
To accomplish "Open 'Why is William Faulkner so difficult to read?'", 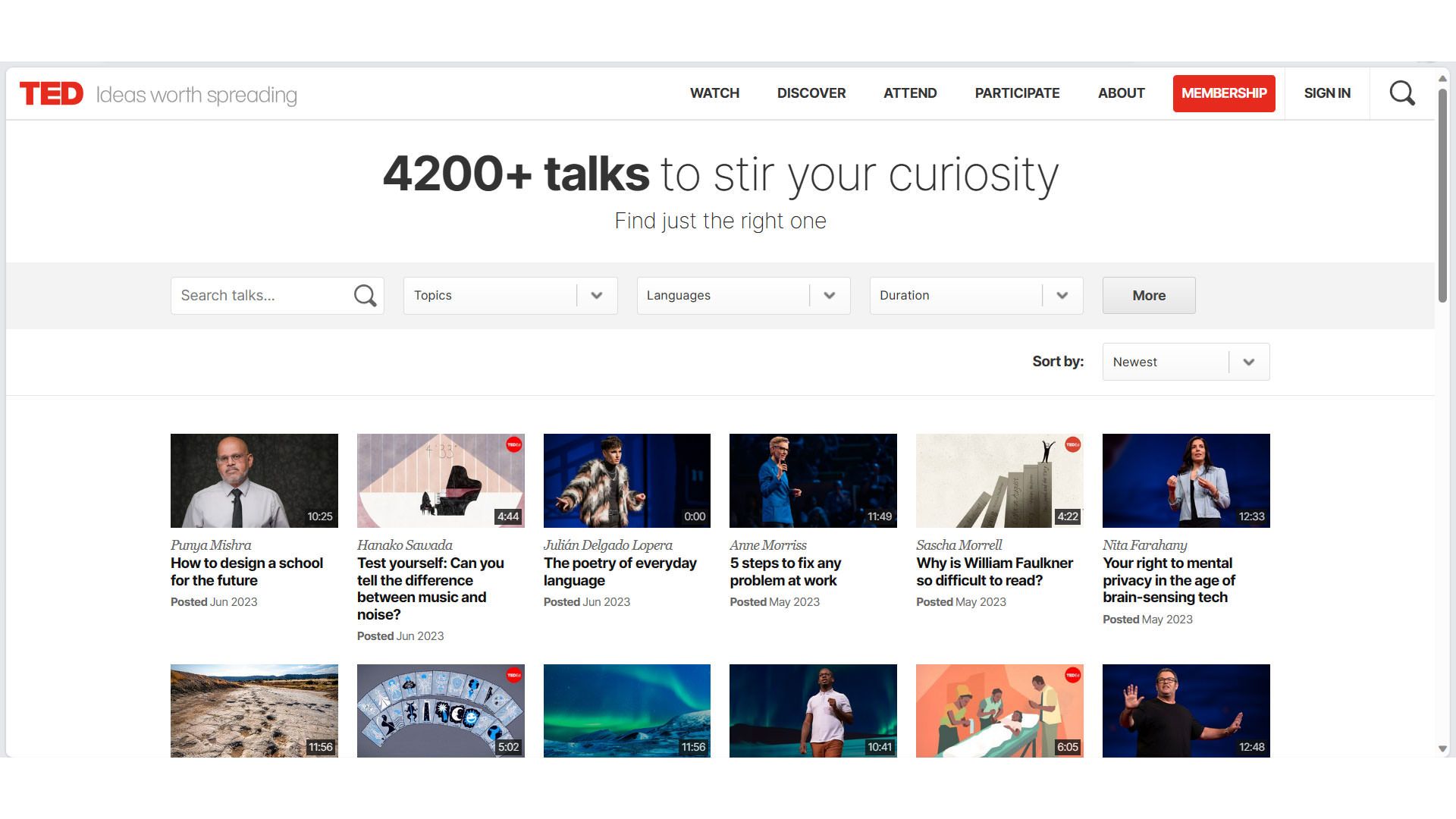I will pos(994,572).
